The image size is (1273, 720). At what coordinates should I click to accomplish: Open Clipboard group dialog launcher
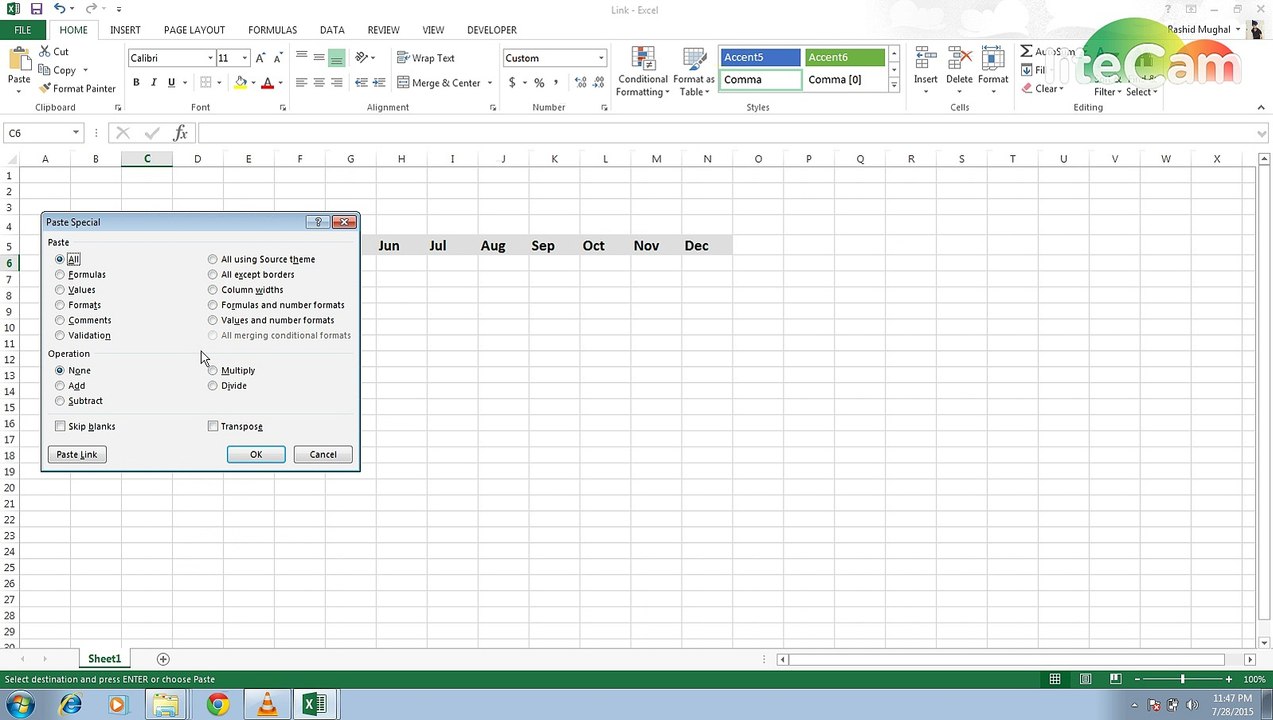pos(117,108)
